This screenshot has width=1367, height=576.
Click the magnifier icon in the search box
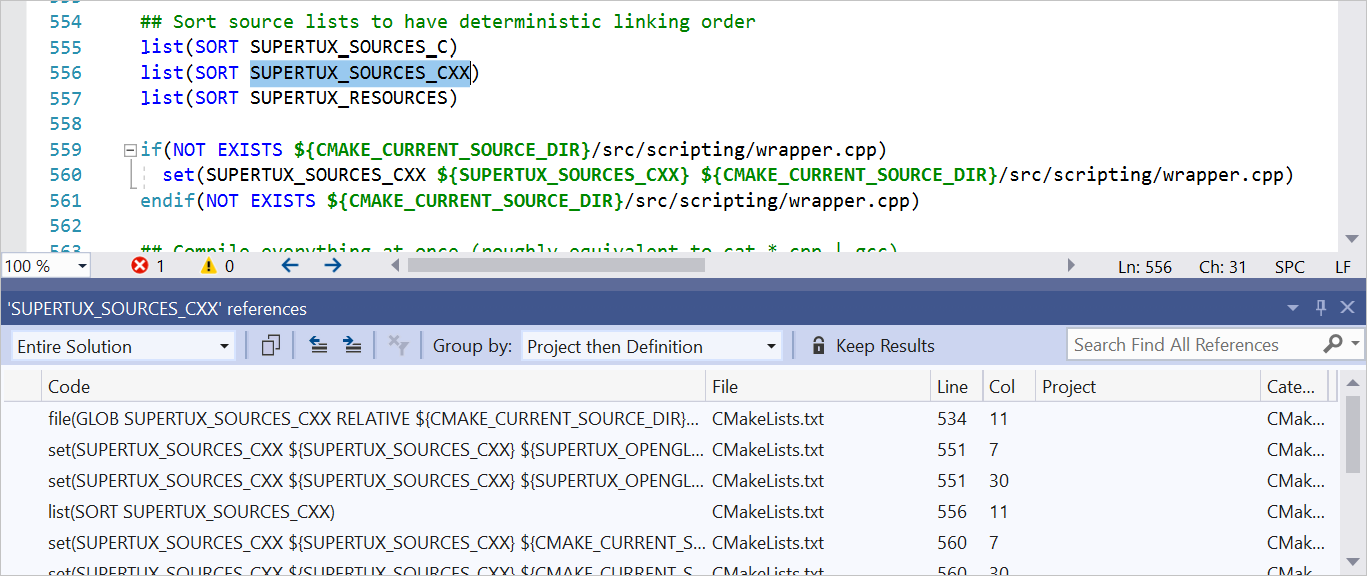coord(1335,344)
